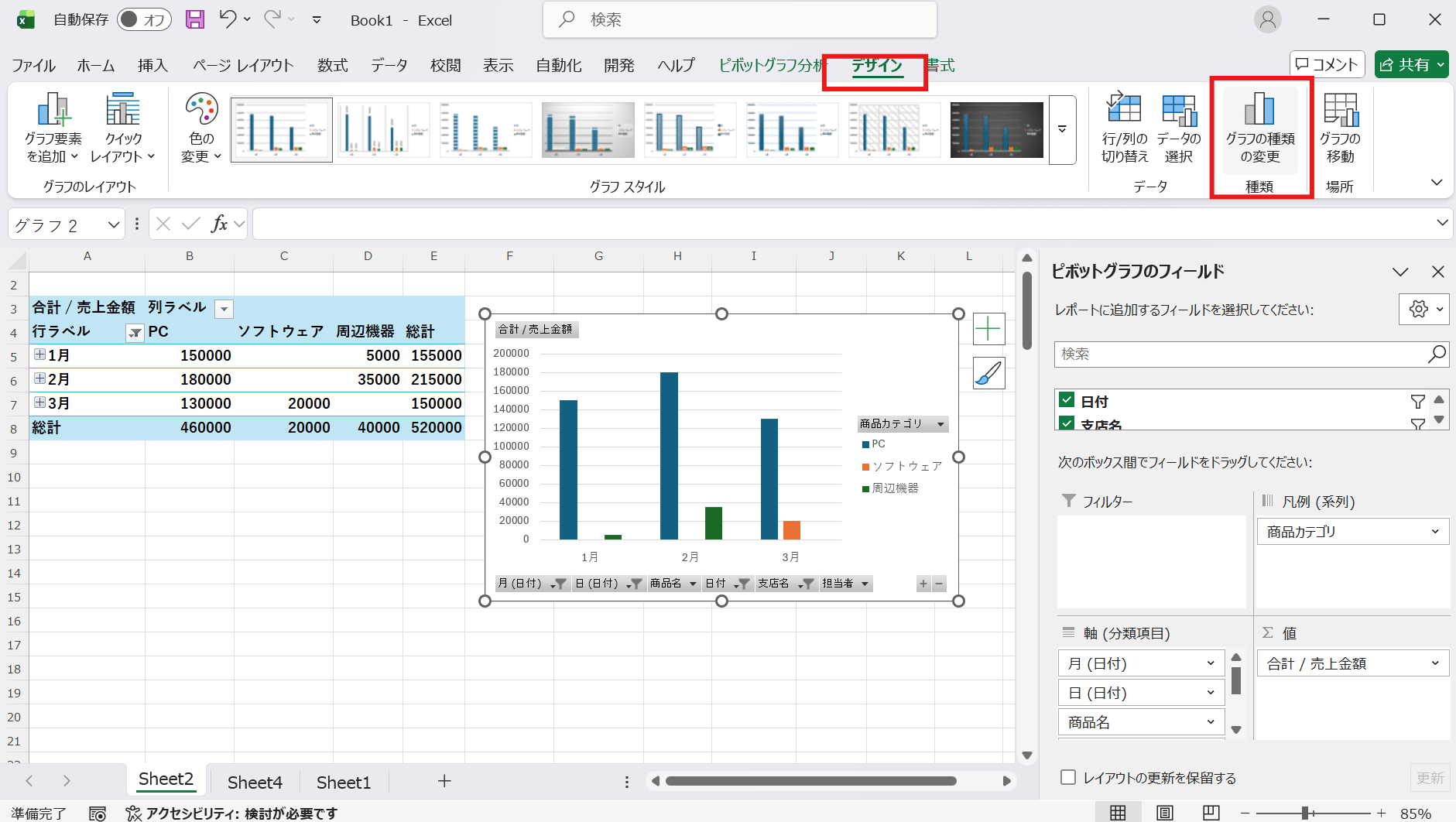Save the workbook with the floppy icon
The image size is (1456, 822).
tap(195, 19)
